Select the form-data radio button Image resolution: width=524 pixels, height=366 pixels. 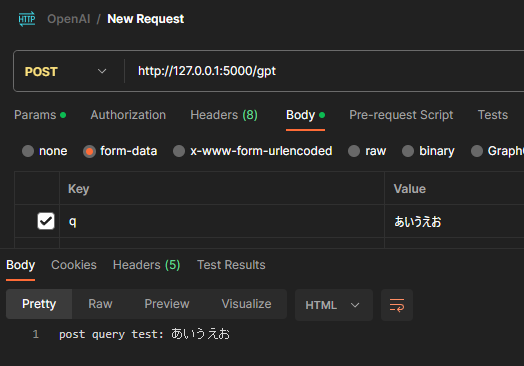(89, 151)
